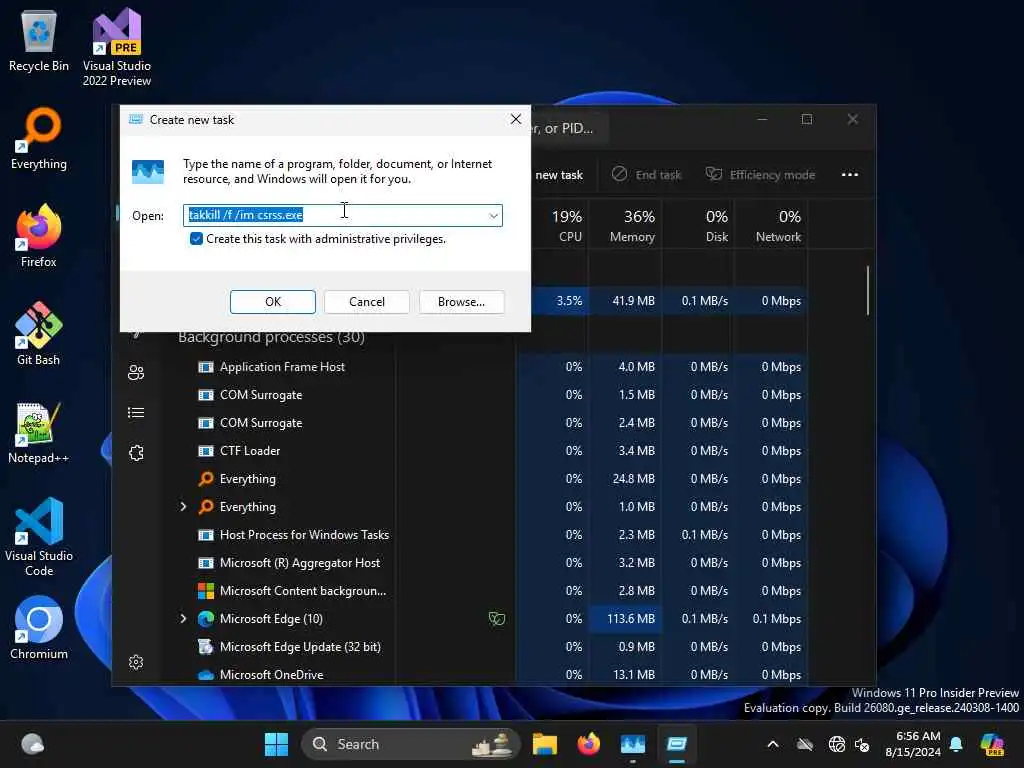Screen dimensions: 1024x768
Task: Click the End task icon in Task Manager
Action: (x=619, y=174)
